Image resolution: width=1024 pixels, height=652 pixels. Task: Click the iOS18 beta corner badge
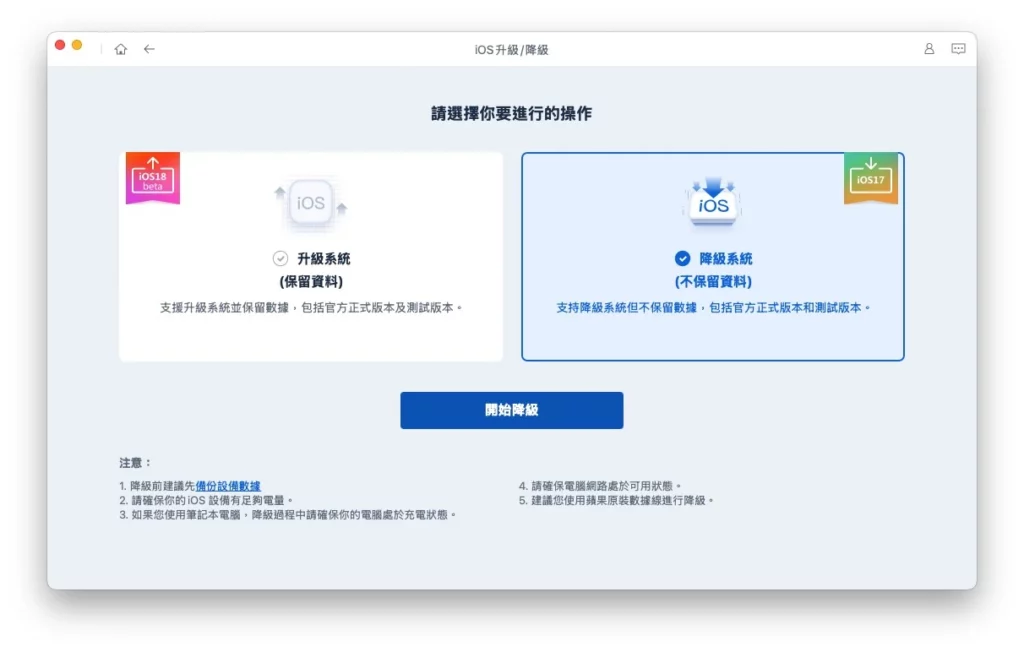[x=152, y=177]
